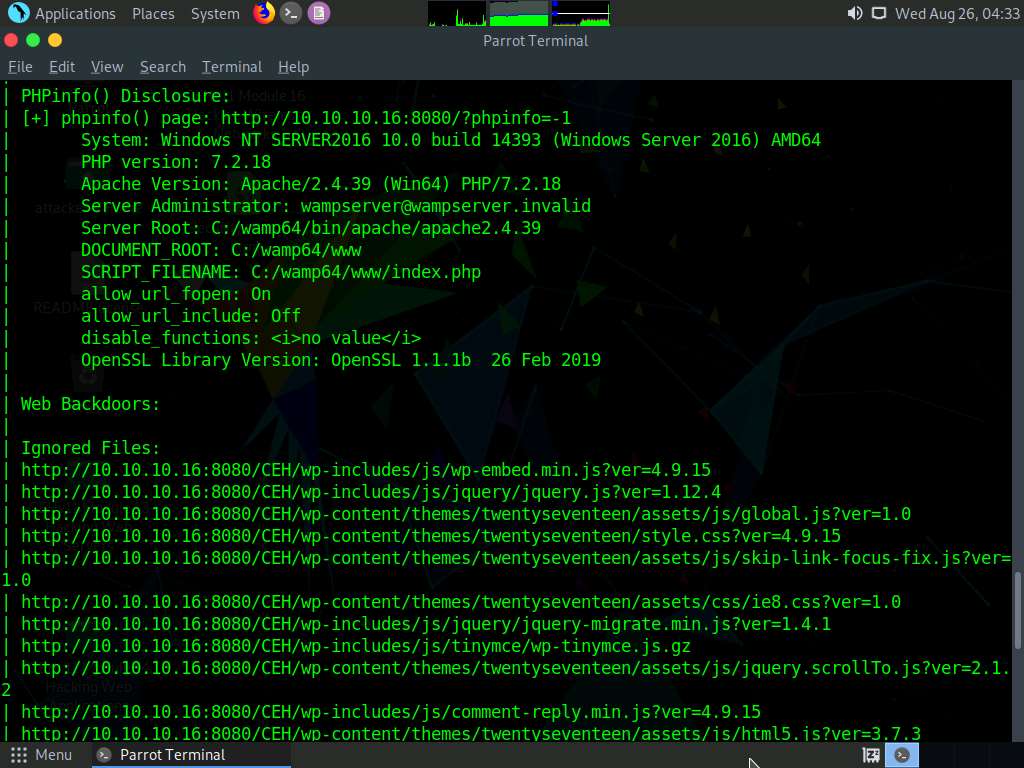Click the wp-tinymce.js.gz URL line
Screen dimensions: 1024x768
tap(356, 646)
